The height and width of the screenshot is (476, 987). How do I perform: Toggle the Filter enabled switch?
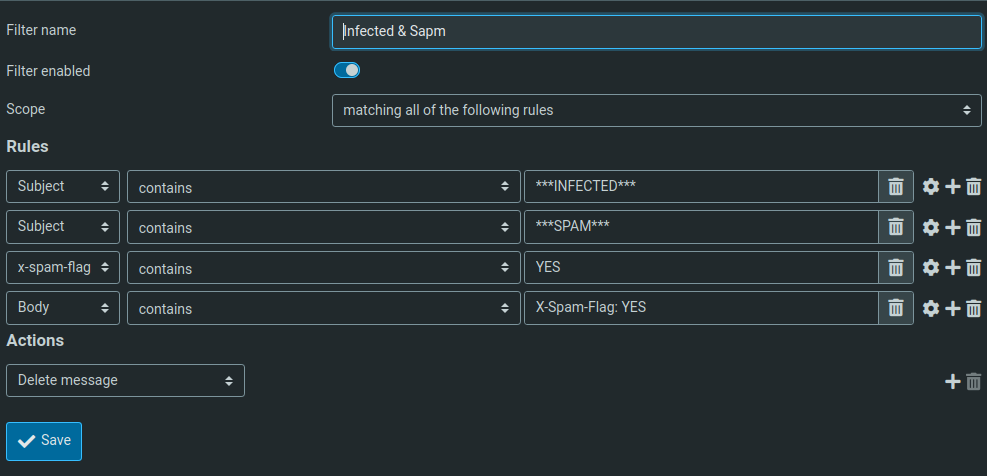[346, 70]
